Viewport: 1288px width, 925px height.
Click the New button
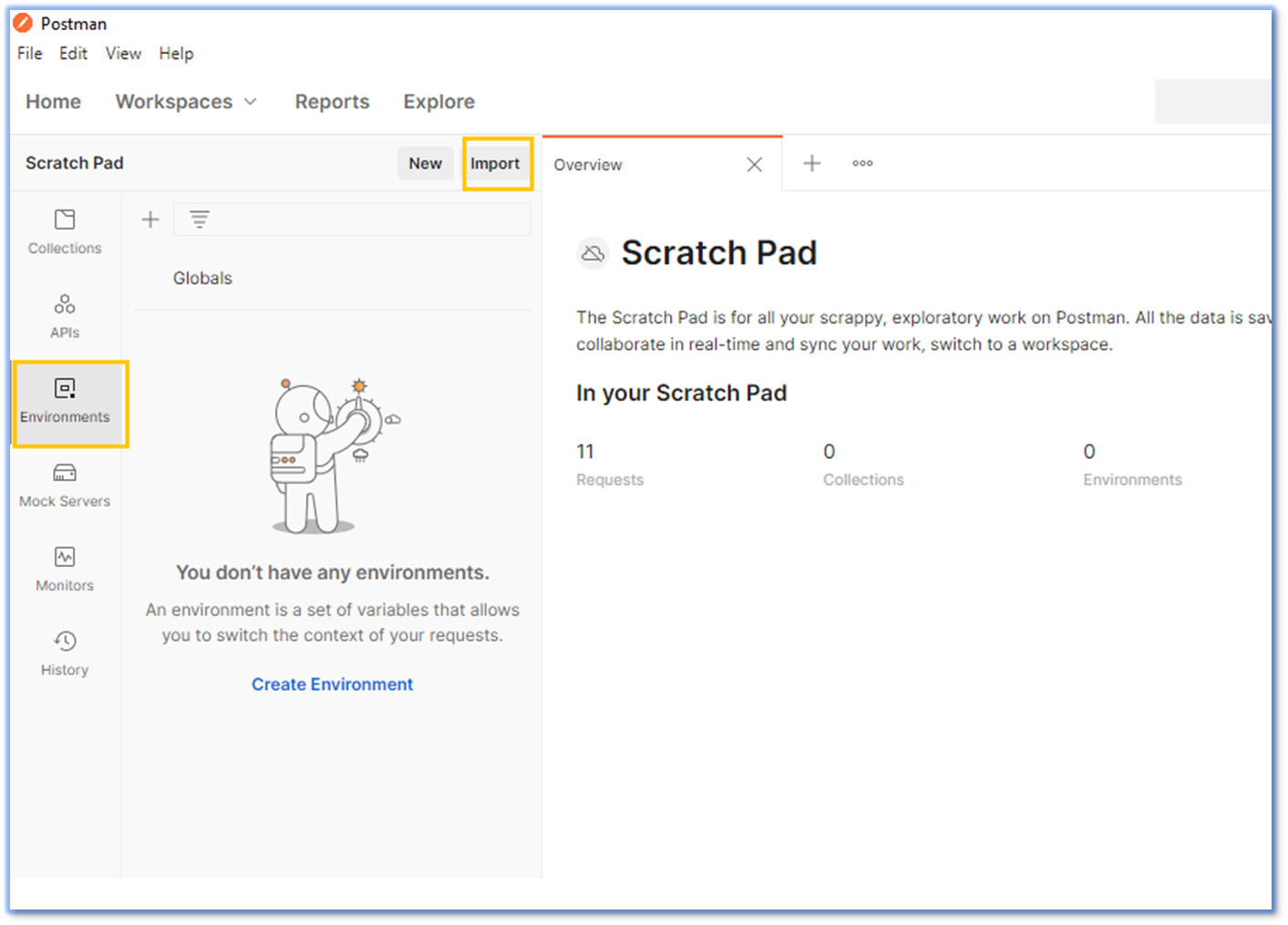(425, 163)
